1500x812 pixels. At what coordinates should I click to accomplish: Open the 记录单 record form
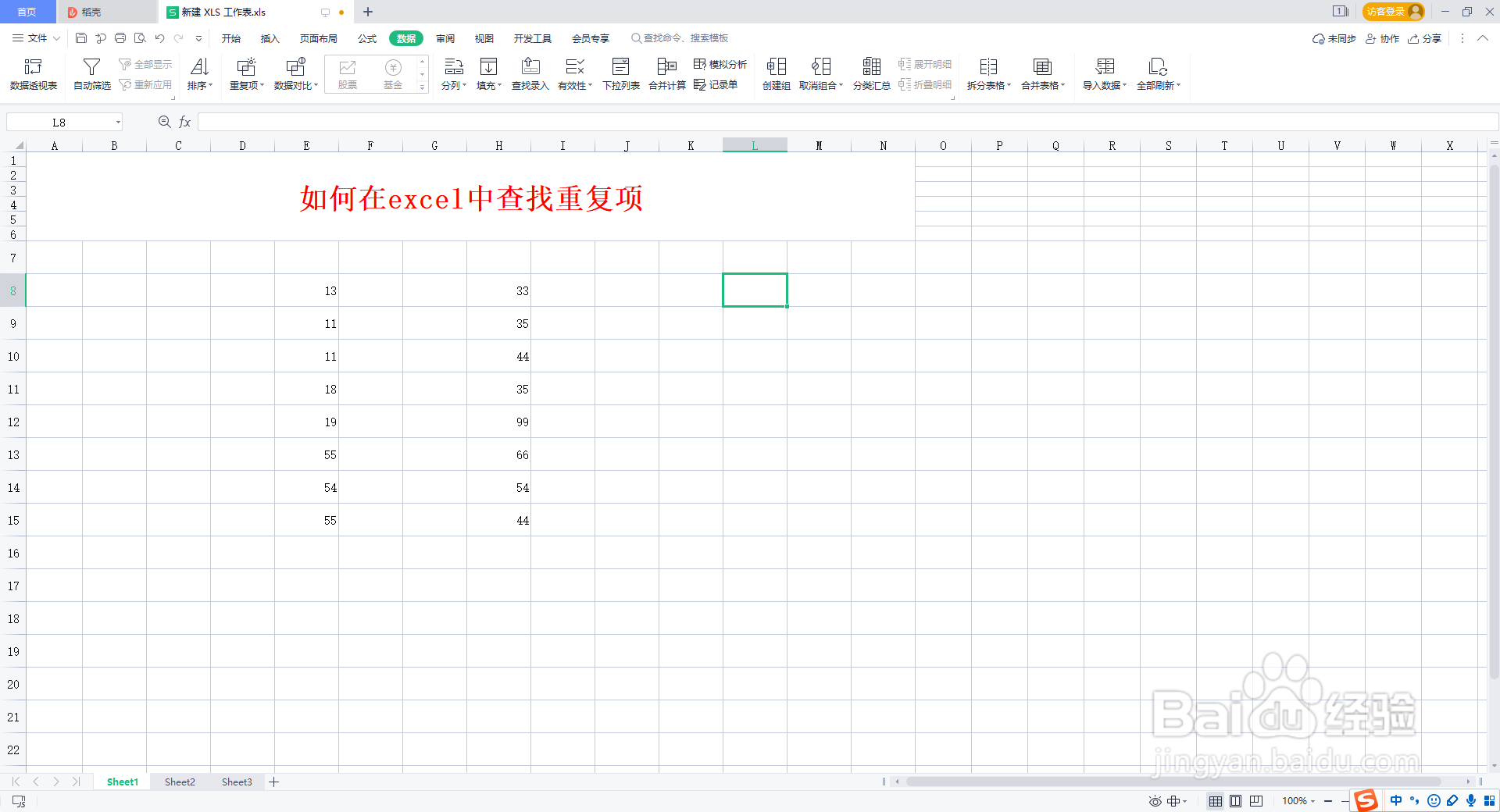pyautogui.click(x=716, y=84)
